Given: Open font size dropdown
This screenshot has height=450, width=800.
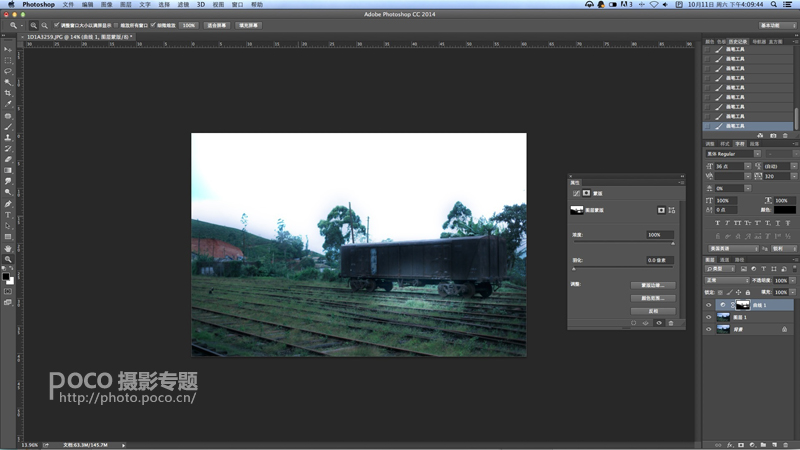Looking at the screenshot, I should [747, 166].
